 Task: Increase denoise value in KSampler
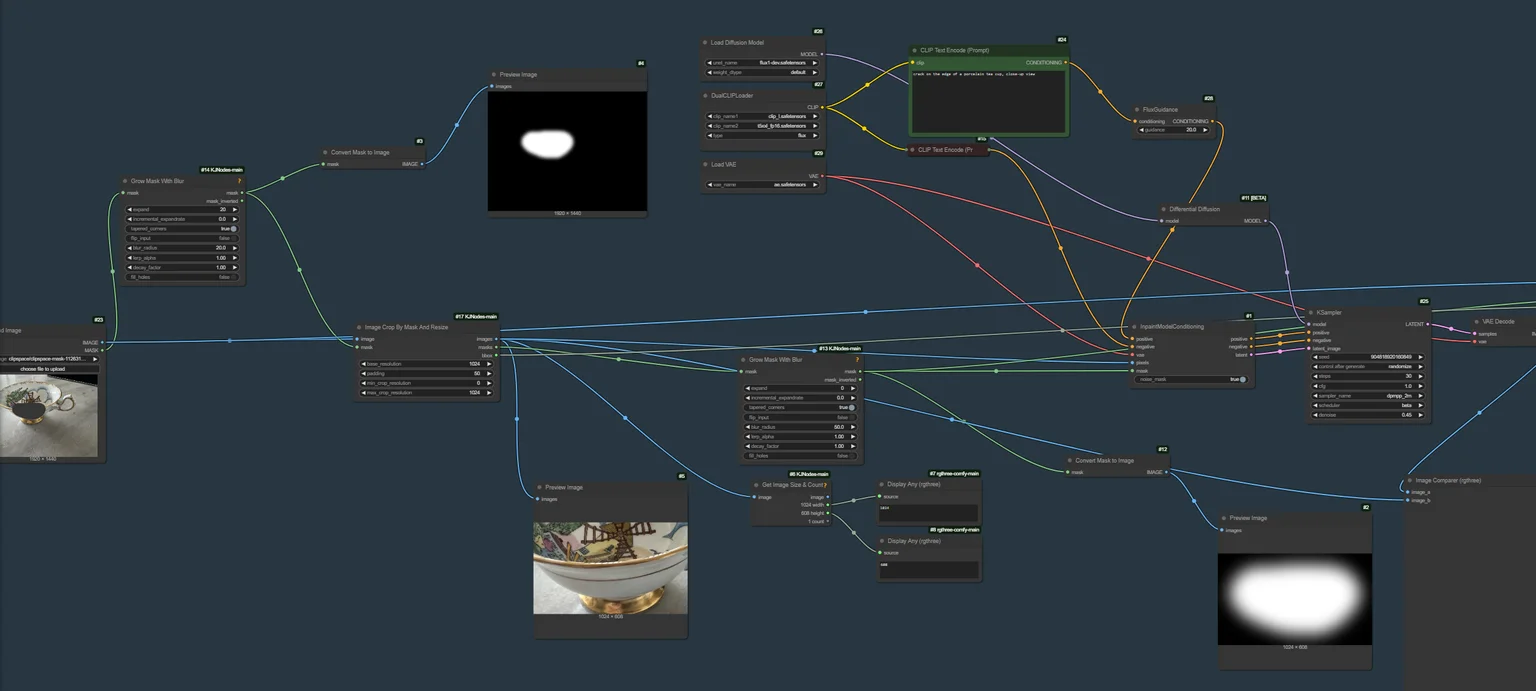coord(1422,415)
